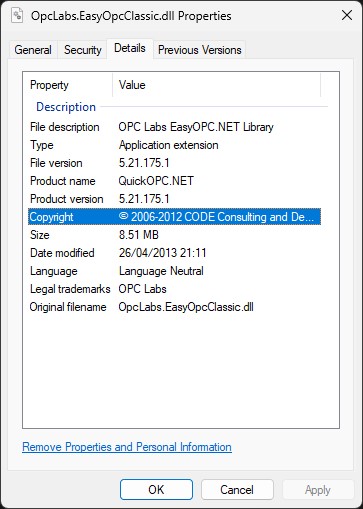Click the 2006-2012 CODE Consulting copyright value
363x509 pixels.
coord(216,217)
